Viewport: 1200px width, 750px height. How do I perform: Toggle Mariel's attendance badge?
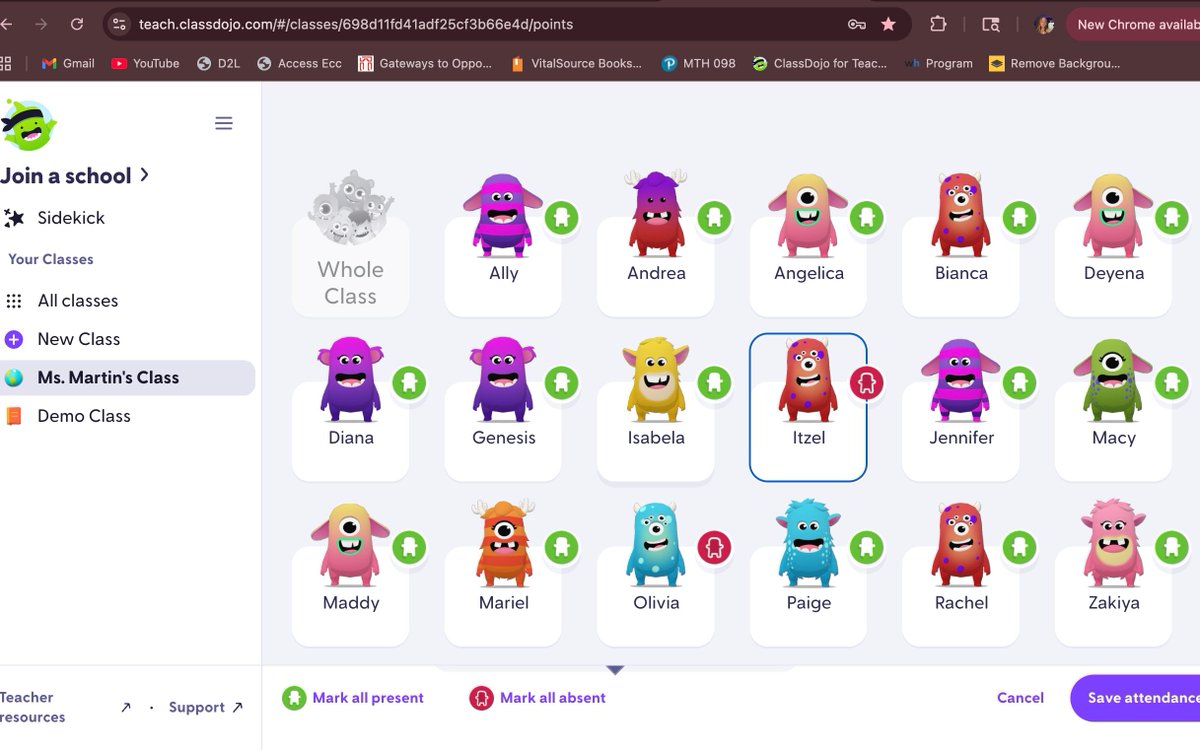562,548
